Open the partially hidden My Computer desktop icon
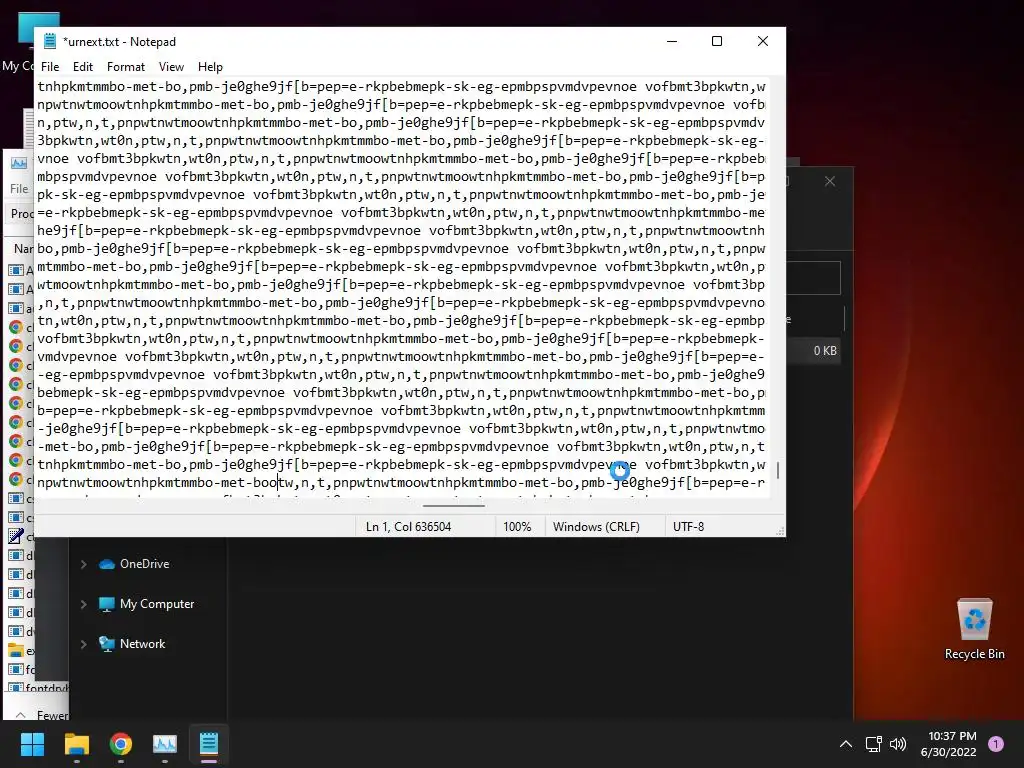 coord(18,39)
